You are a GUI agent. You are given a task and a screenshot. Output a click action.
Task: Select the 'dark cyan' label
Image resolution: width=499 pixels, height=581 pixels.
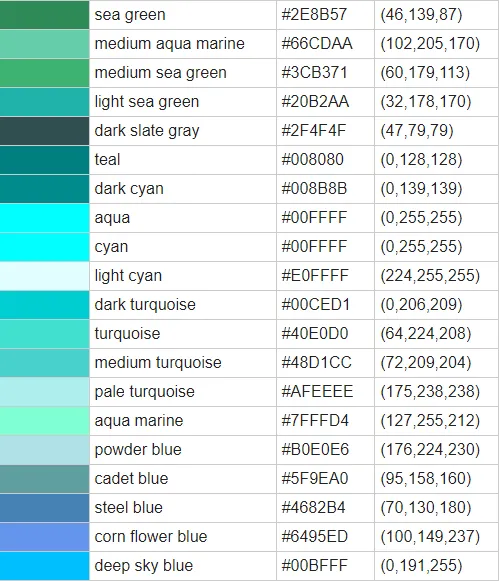(129, 189)
